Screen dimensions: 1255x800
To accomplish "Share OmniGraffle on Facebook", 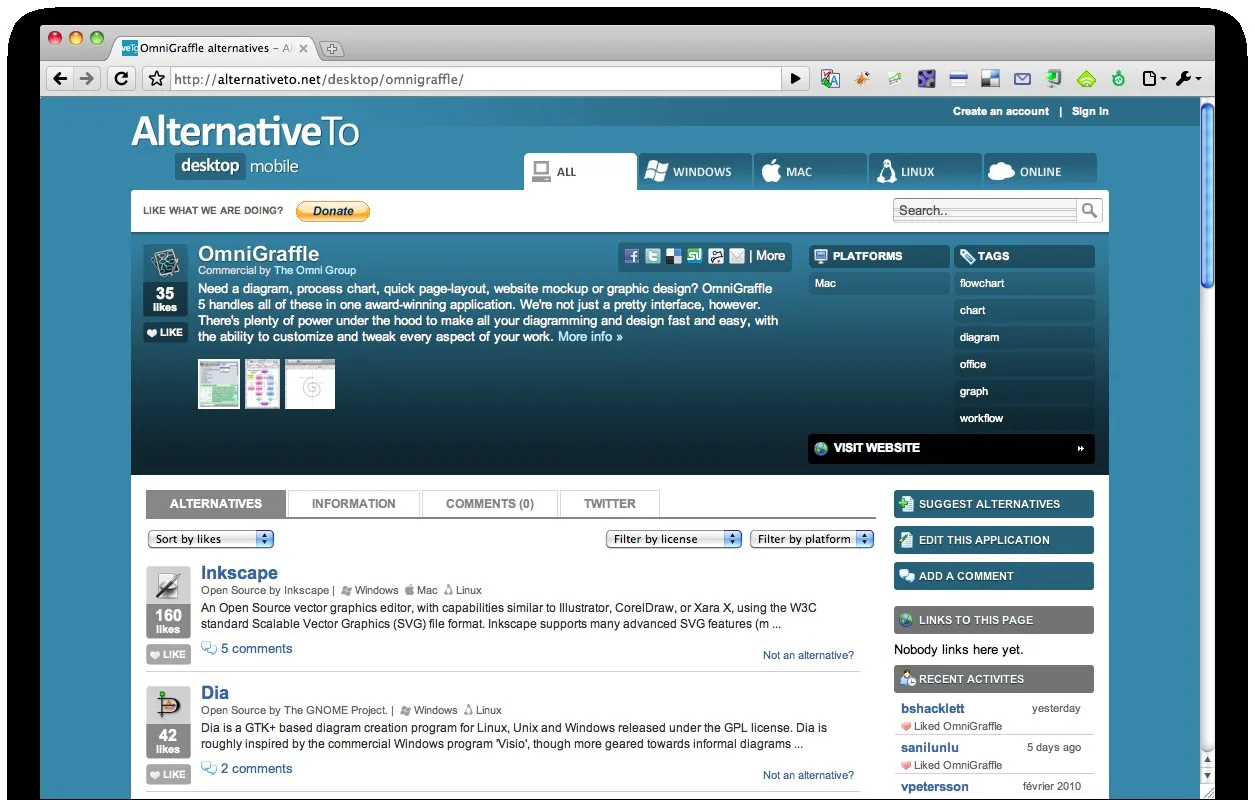I will 632,256.
